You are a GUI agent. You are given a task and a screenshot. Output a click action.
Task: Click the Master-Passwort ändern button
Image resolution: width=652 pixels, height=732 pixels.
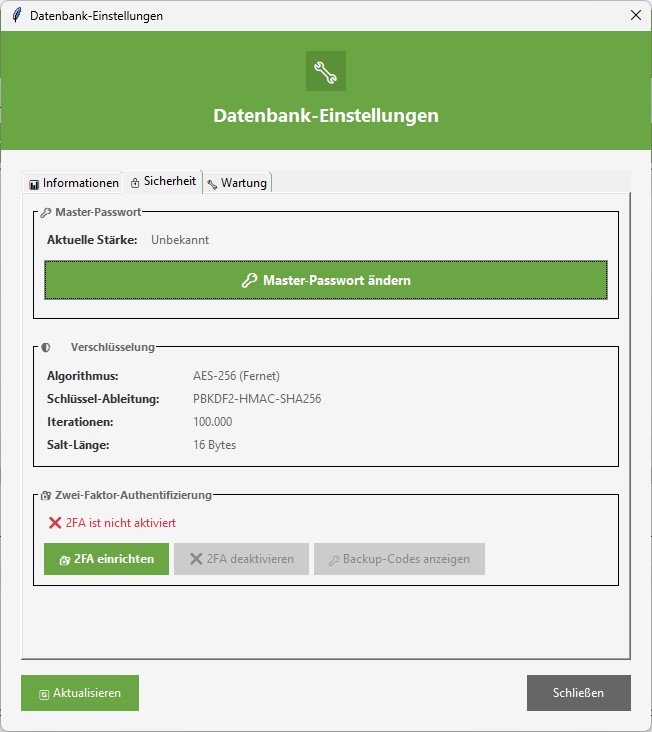(326, 280)
